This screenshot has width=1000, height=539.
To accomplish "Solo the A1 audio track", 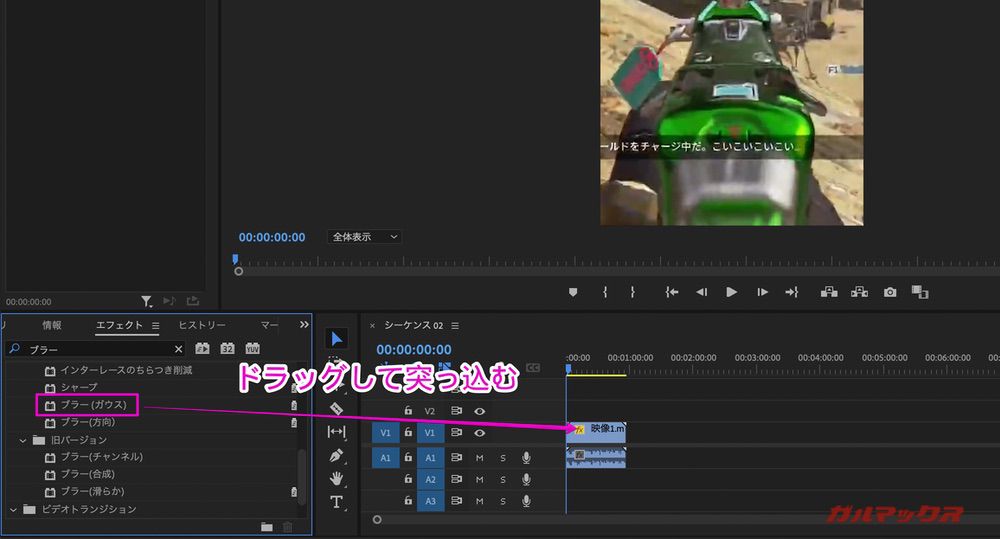I will (x=503, y=458).
